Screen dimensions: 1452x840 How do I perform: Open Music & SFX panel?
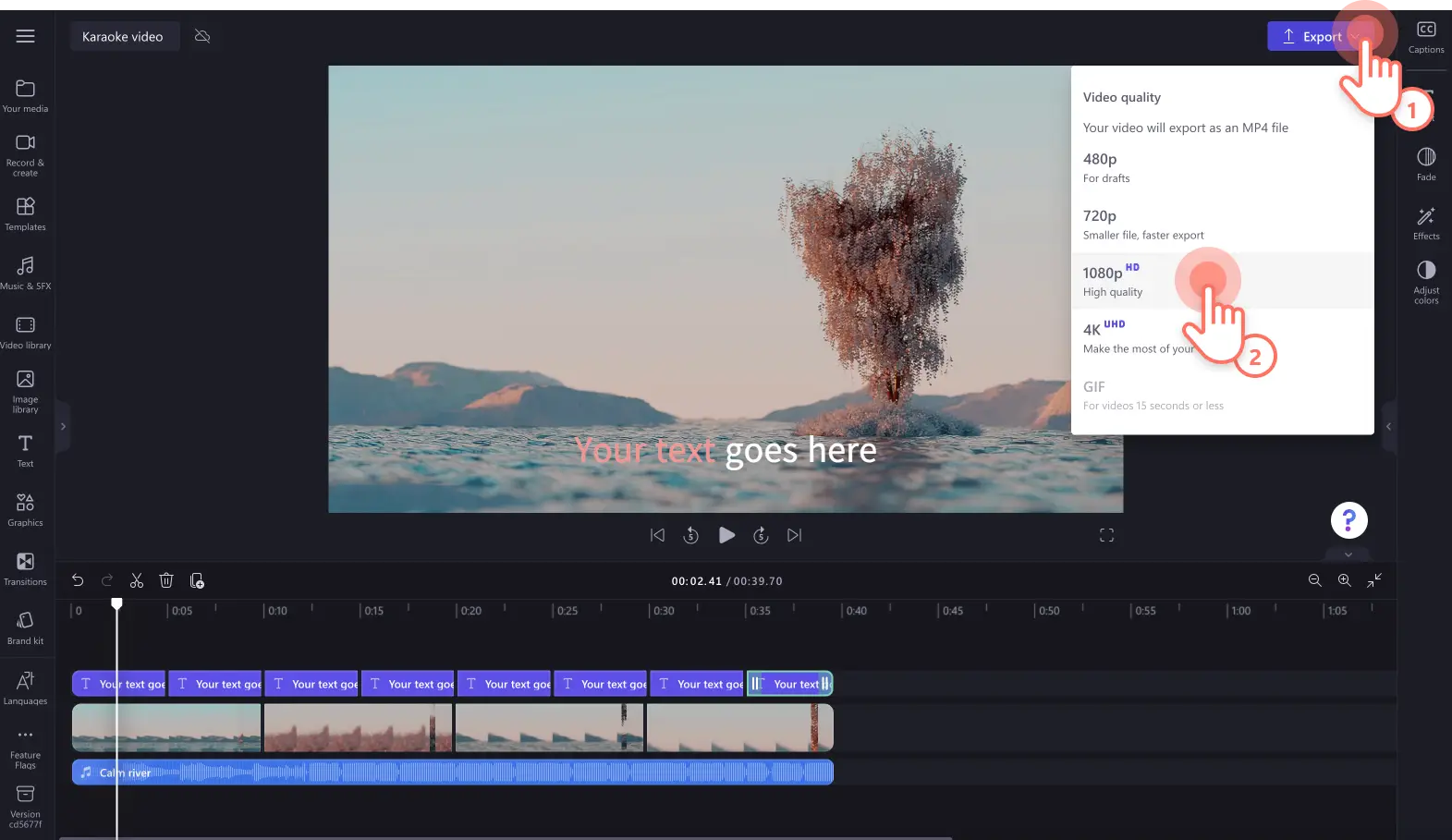click(x=25, y=274)
